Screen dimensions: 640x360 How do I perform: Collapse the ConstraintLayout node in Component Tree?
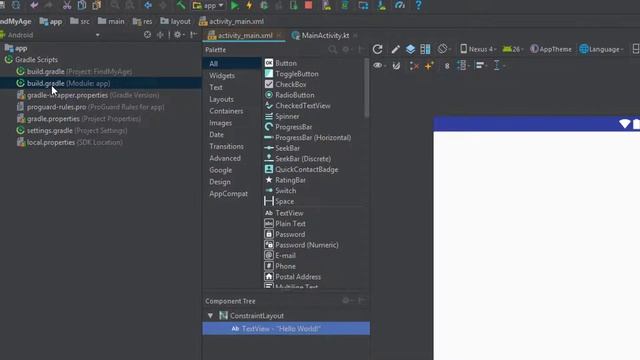point(210,316)
